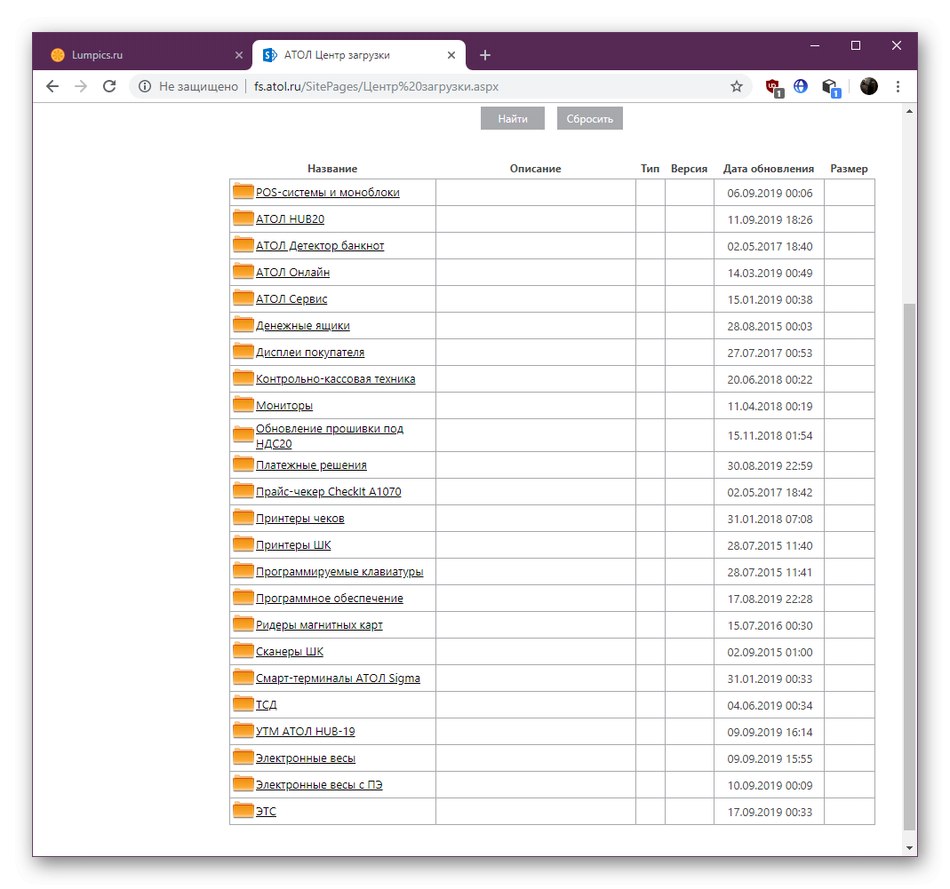The width and height of the screenshot is (950, 889).
Task: Click the Сбросить reset button
Action: coord(590,119)
